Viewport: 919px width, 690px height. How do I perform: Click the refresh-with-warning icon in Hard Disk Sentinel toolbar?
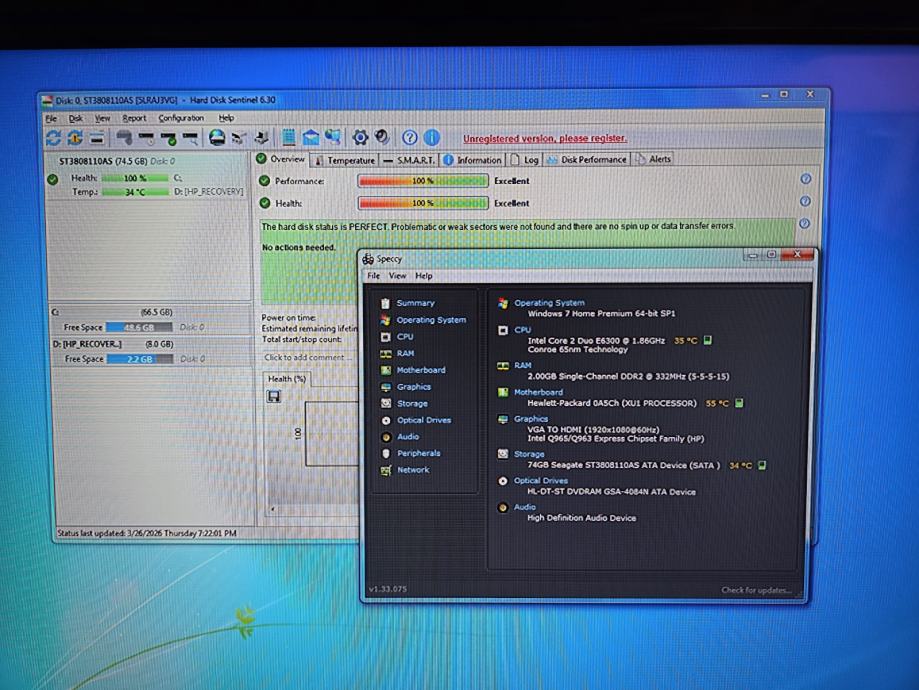(x=75, y=138)
